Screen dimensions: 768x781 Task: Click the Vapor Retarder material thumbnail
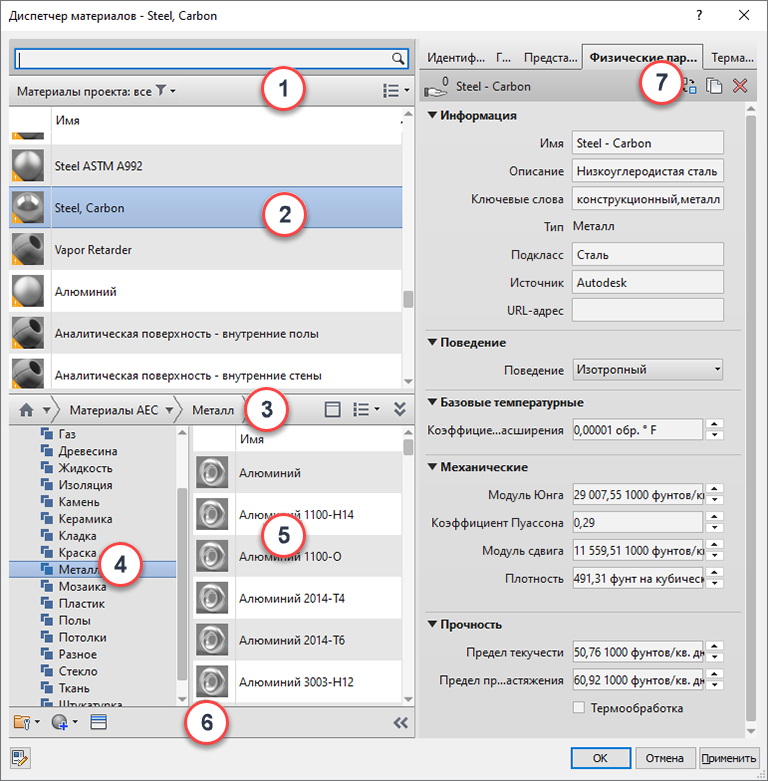[x=28, y=250]
